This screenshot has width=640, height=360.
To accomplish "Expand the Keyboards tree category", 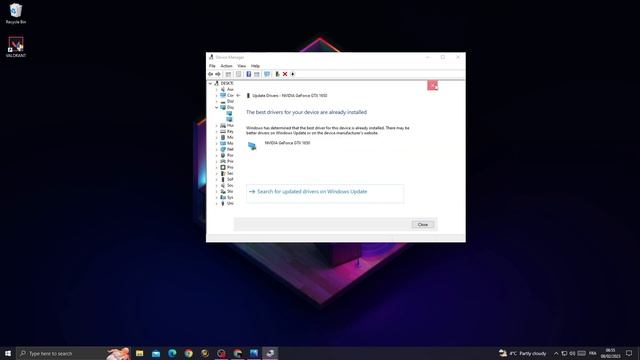I will coord(217,131).
